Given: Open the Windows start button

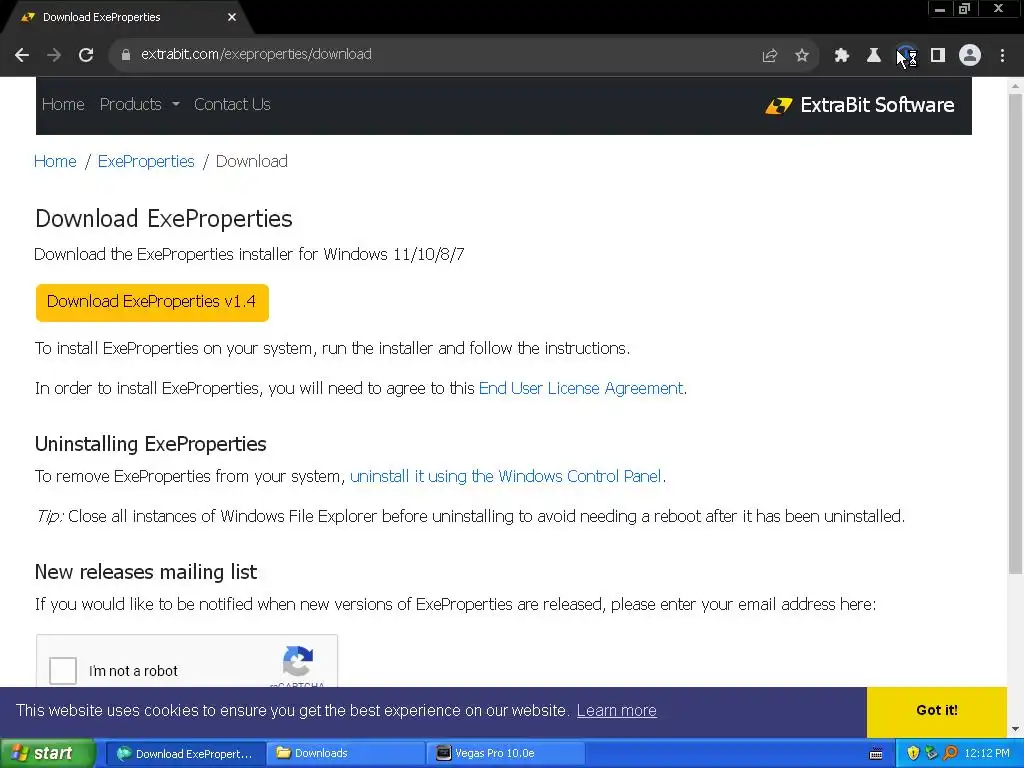Looking at the screenshot, I should 48,753.
